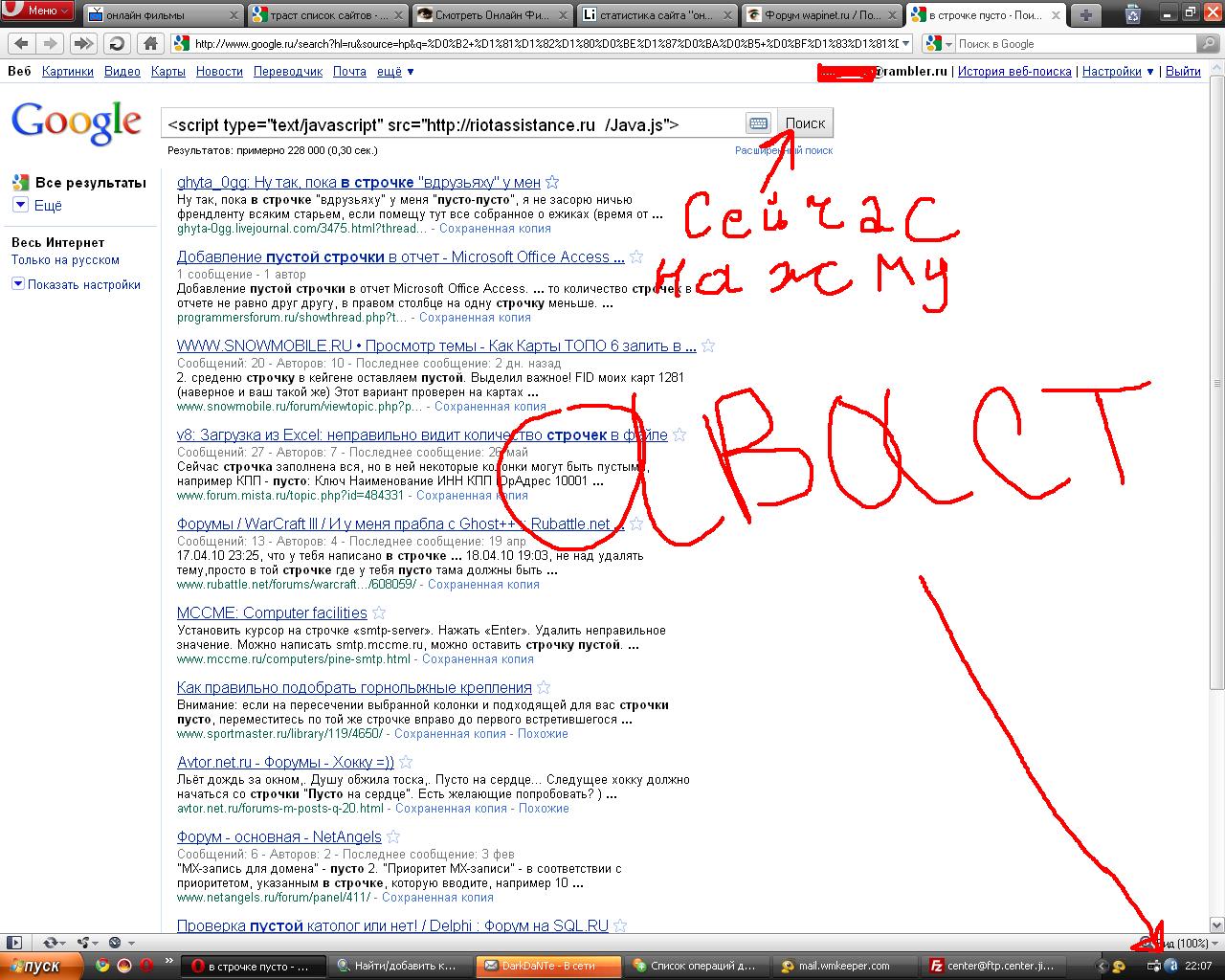The width and height of the screenshot is (1225, 980).
Task: Expand 'Показать настройки' in sidebar
Action: 18,284
